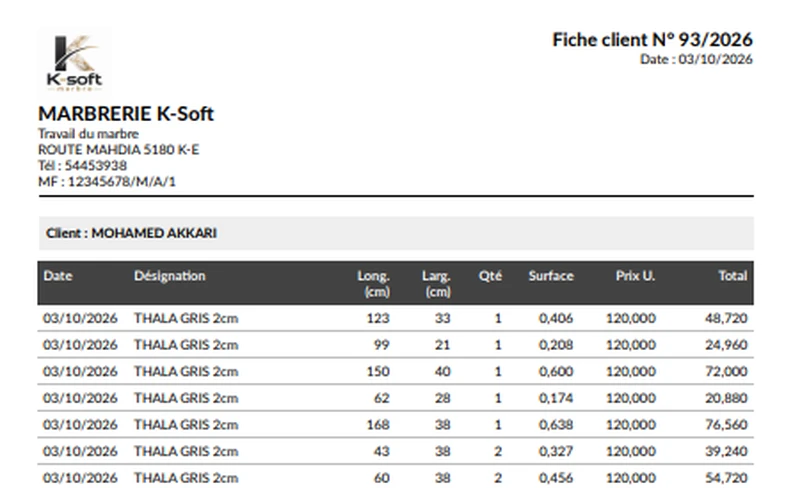Select the 'MARBRERIE K-Soft' company name

126,114
